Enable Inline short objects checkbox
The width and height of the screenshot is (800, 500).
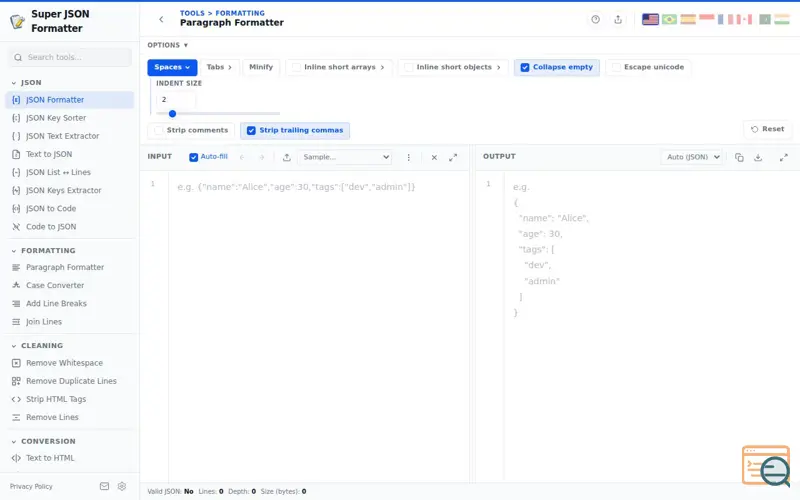pos(409,67)
